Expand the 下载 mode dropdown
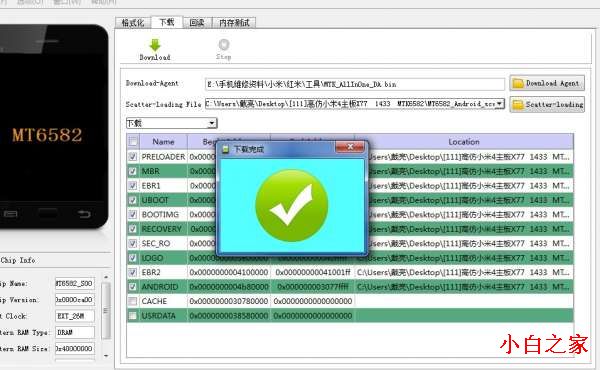600x370 pixels. click(212, 123)
